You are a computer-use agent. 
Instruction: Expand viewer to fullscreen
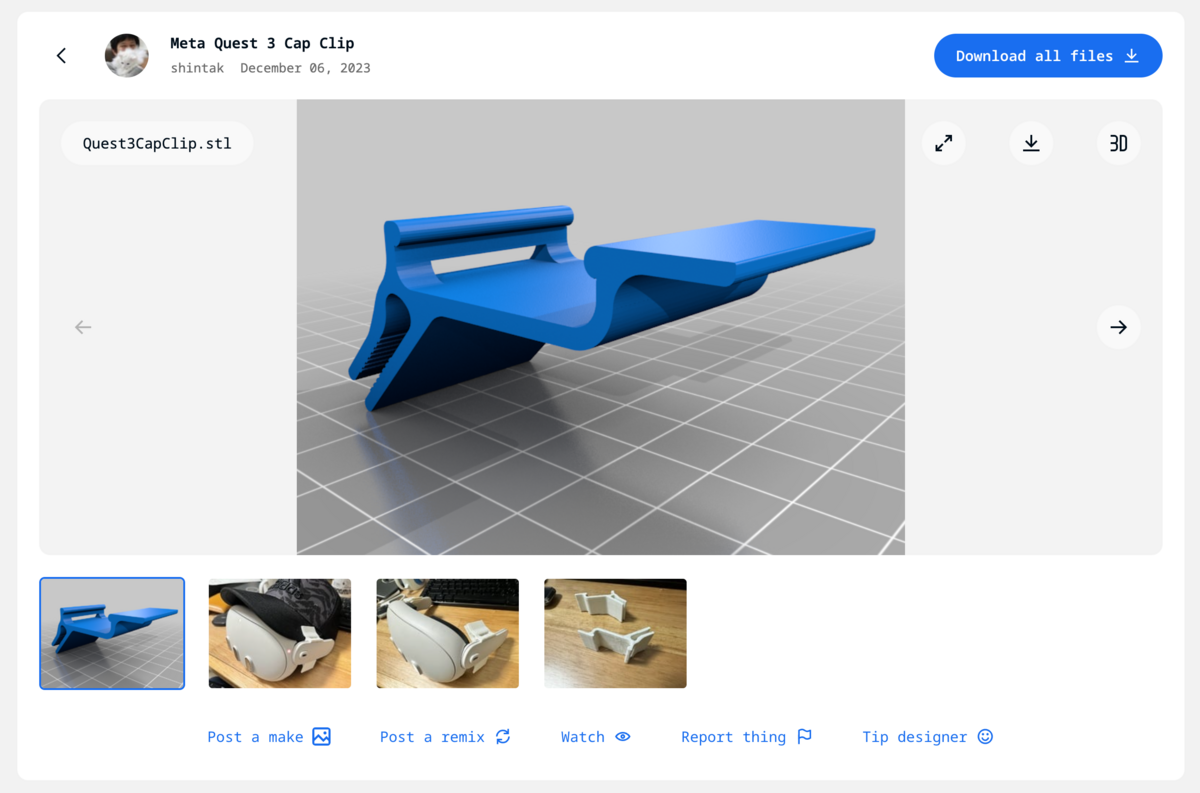tap(943, 143)
